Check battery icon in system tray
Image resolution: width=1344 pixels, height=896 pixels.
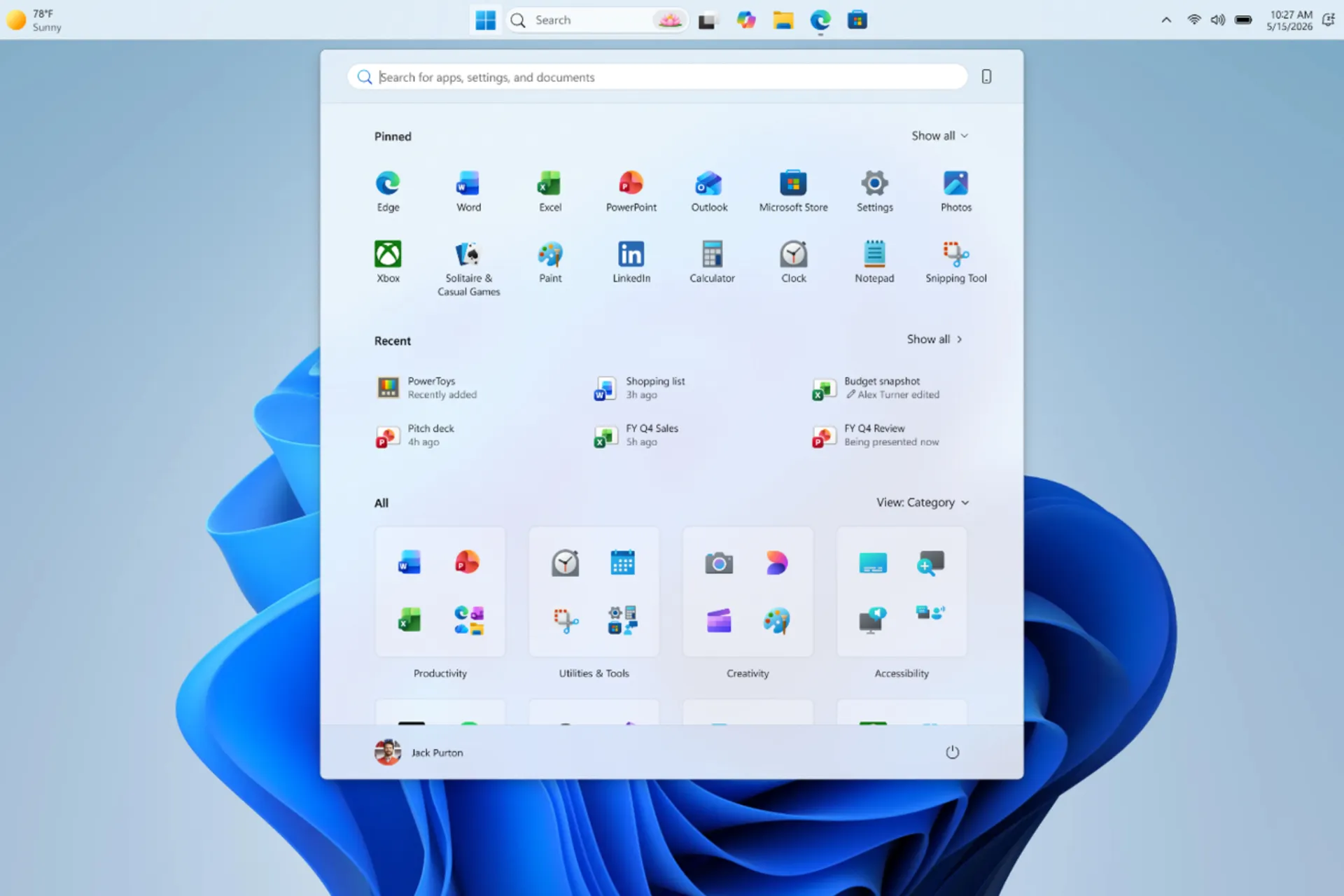1243,20
